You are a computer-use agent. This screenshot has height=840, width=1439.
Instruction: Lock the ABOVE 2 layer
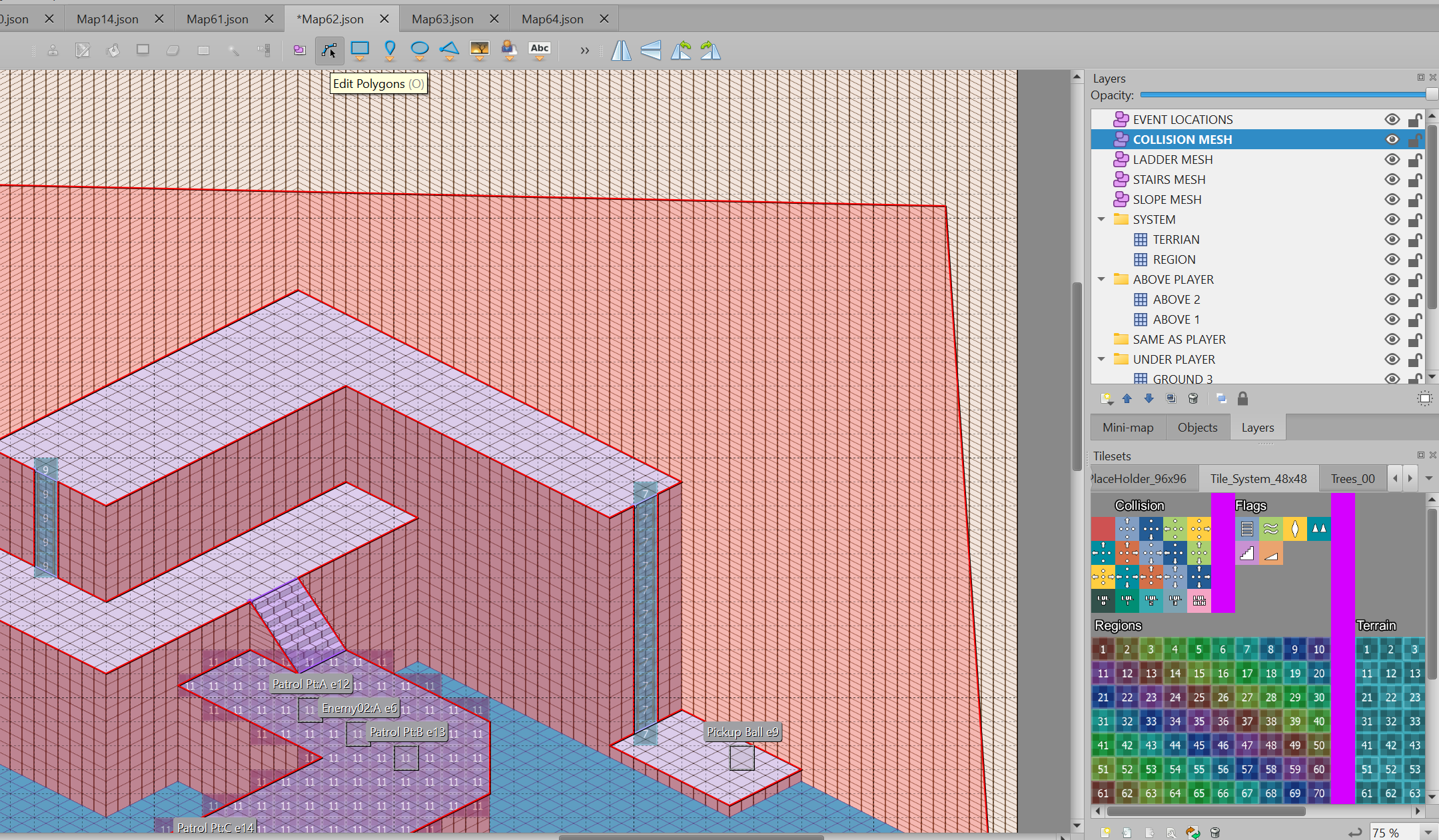(x=1415, y=299)
